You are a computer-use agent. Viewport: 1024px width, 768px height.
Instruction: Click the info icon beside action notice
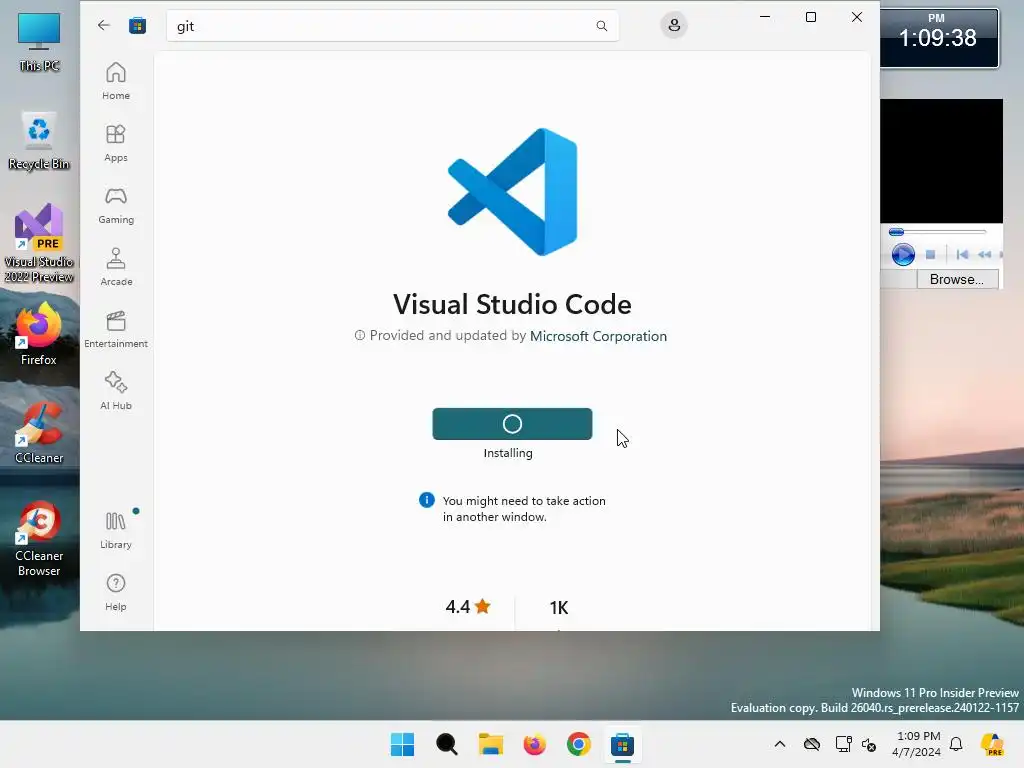[x=426, y=500]
